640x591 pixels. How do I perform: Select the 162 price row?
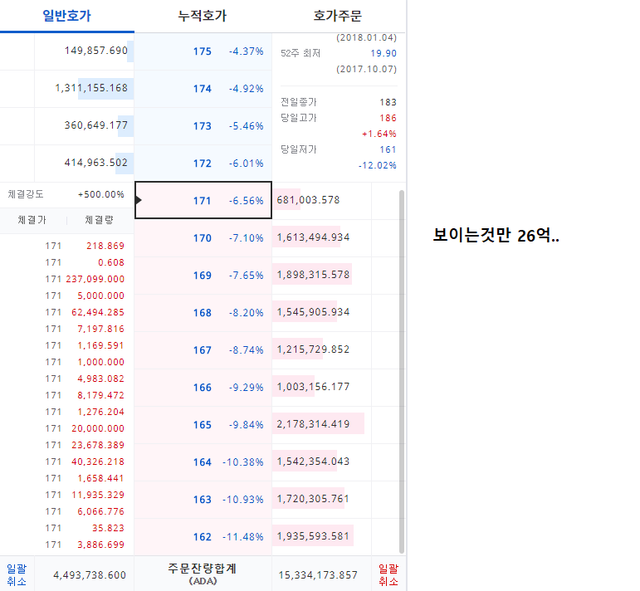(x=203, y=537)
